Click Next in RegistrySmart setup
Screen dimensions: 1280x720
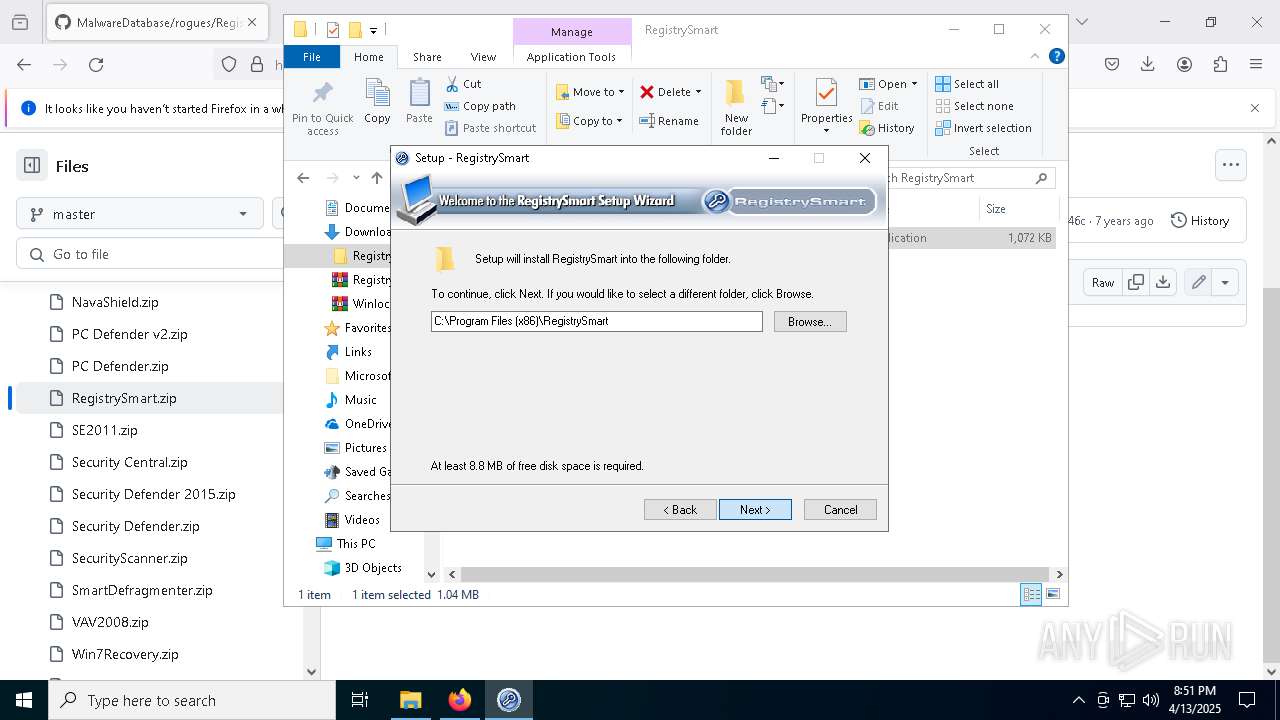(755, 510)
